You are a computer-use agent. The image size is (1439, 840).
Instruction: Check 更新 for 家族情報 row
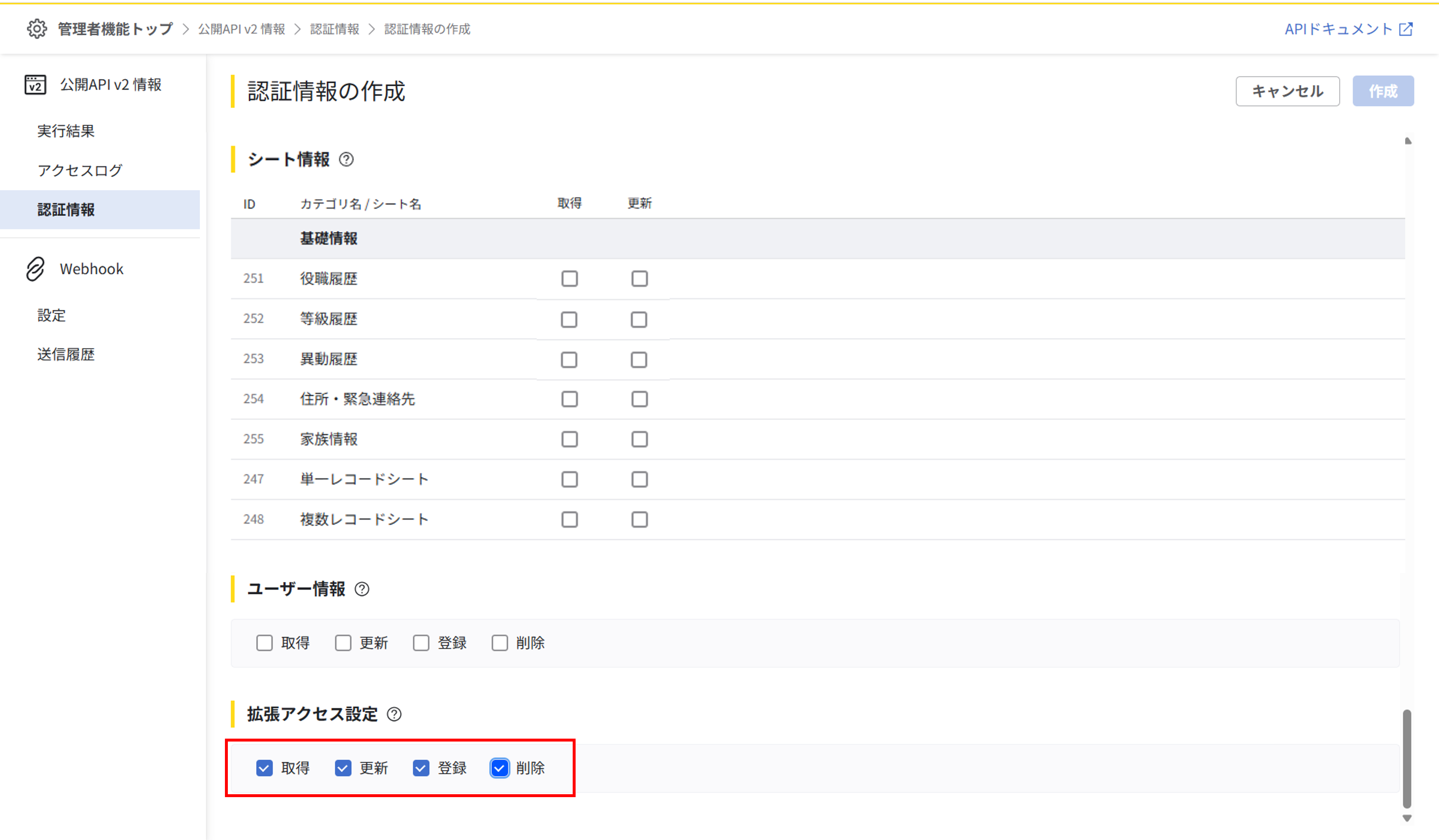[640, 439]
